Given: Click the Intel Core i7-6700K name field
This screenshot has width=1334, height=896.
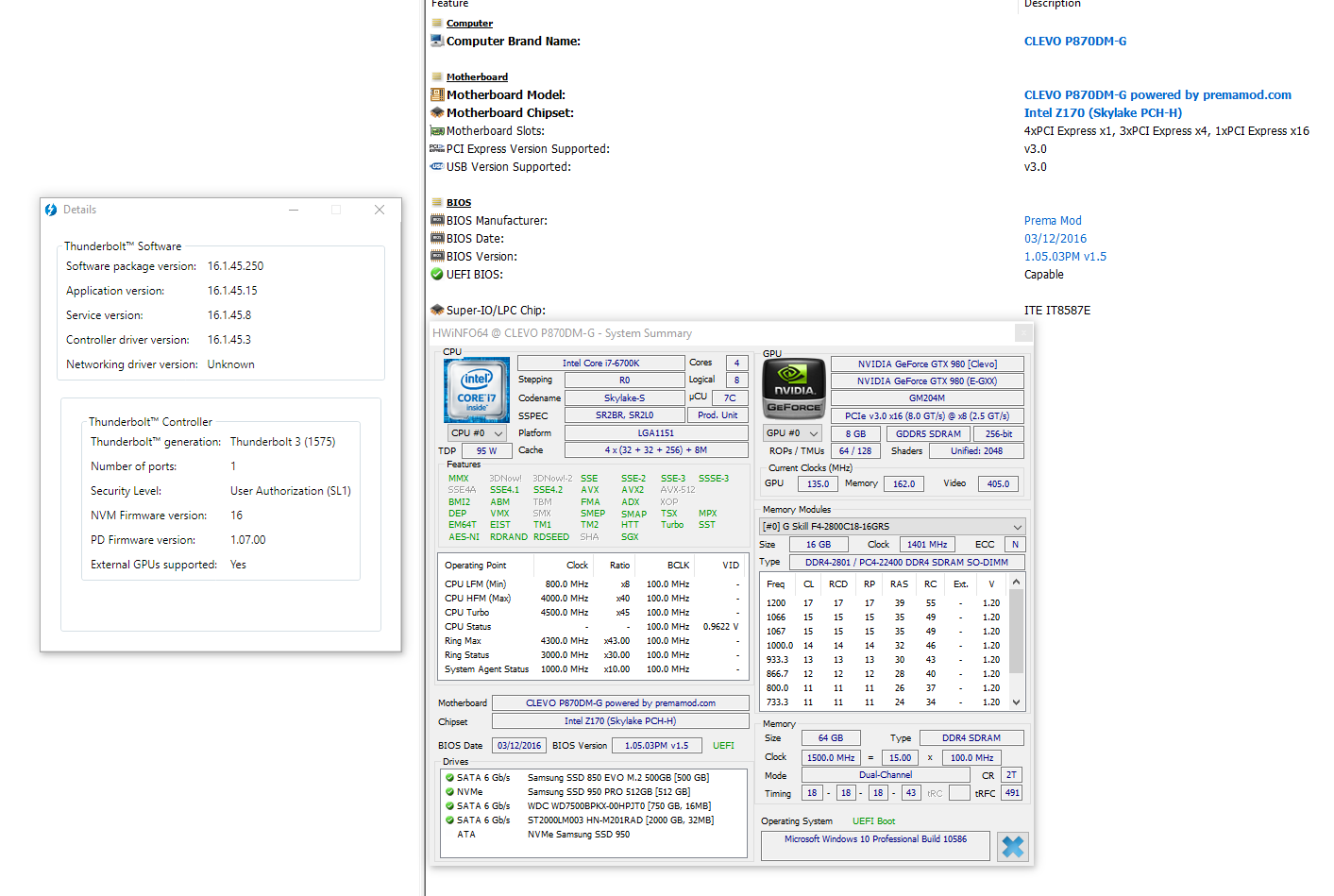Looking at the screenshot, I should point(600,363).
